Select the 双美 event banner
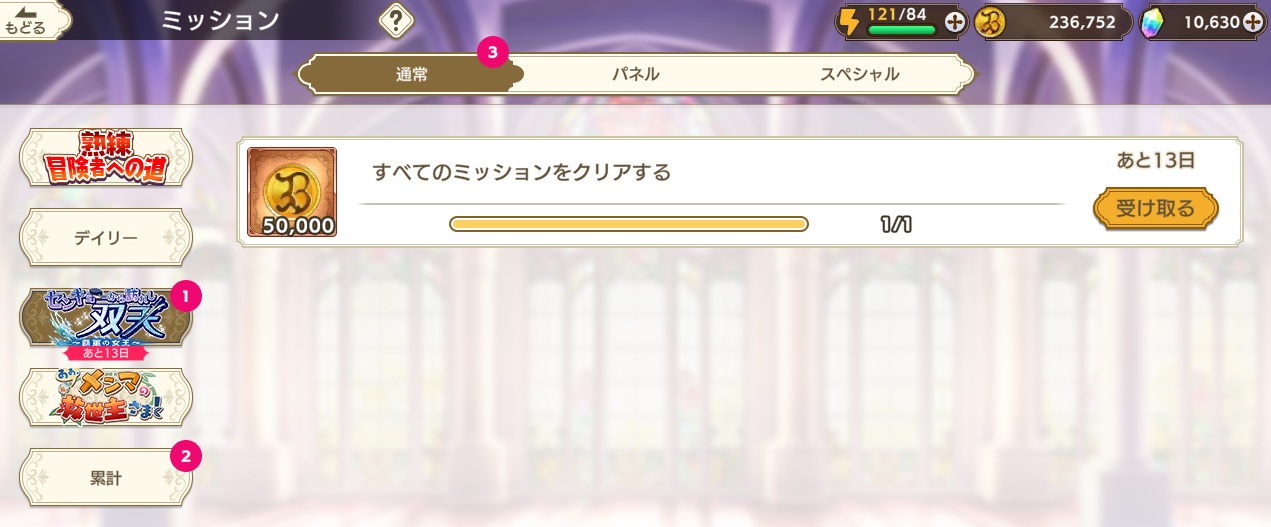Viewport: 1271px width, 527px height. click(x=106, y=318)
